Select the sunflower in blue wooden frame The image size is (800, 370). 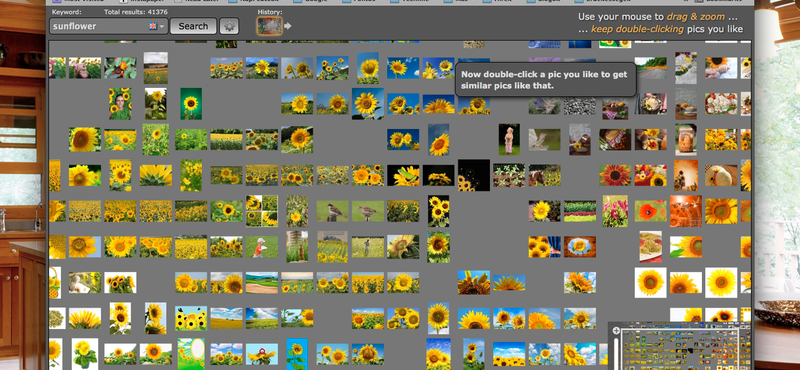pos(580,246)
